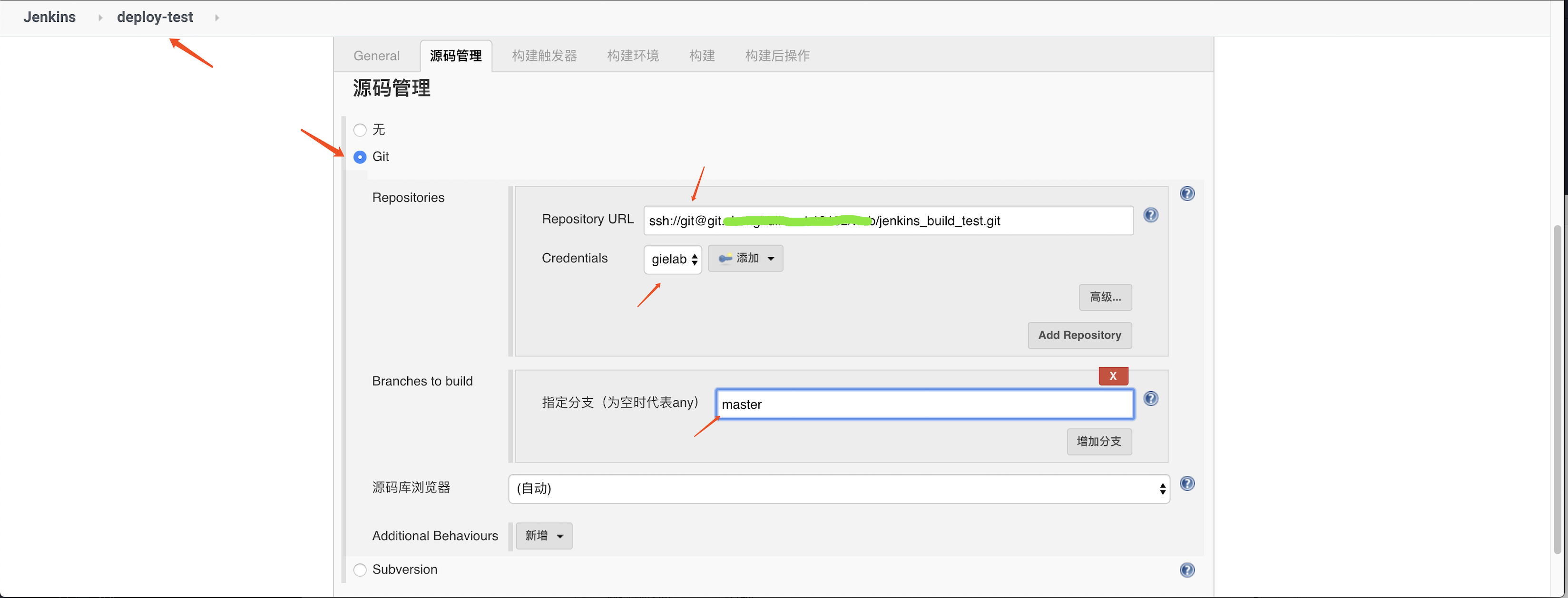
Task: Click breadcrumb arrow after Jenkins
Action: coord(100,18)
